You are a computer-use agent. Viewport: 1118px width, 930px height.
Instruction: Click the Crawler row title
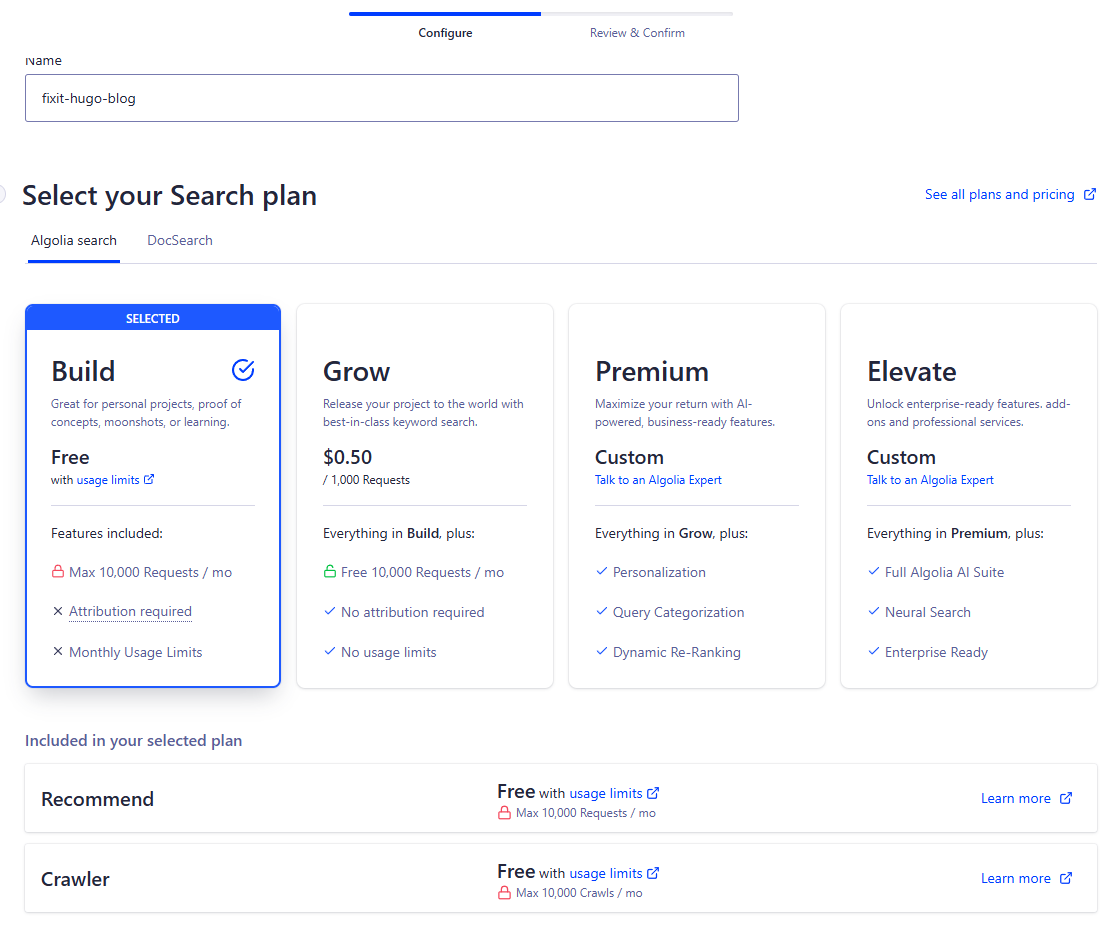click(x=76, y=879)
